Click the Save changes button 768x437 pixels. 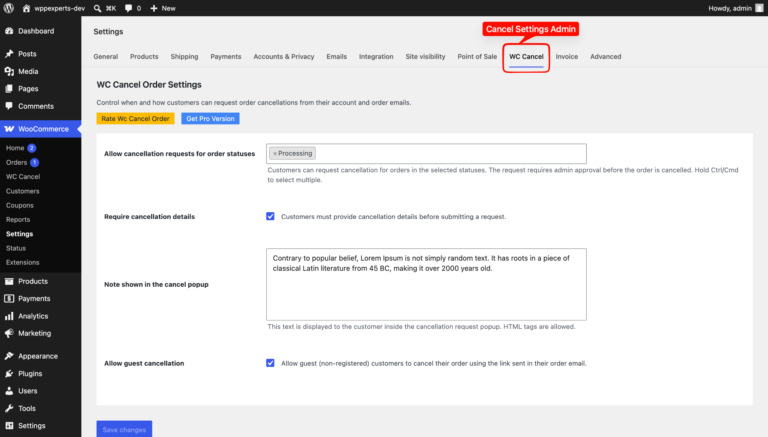point(124,429)
